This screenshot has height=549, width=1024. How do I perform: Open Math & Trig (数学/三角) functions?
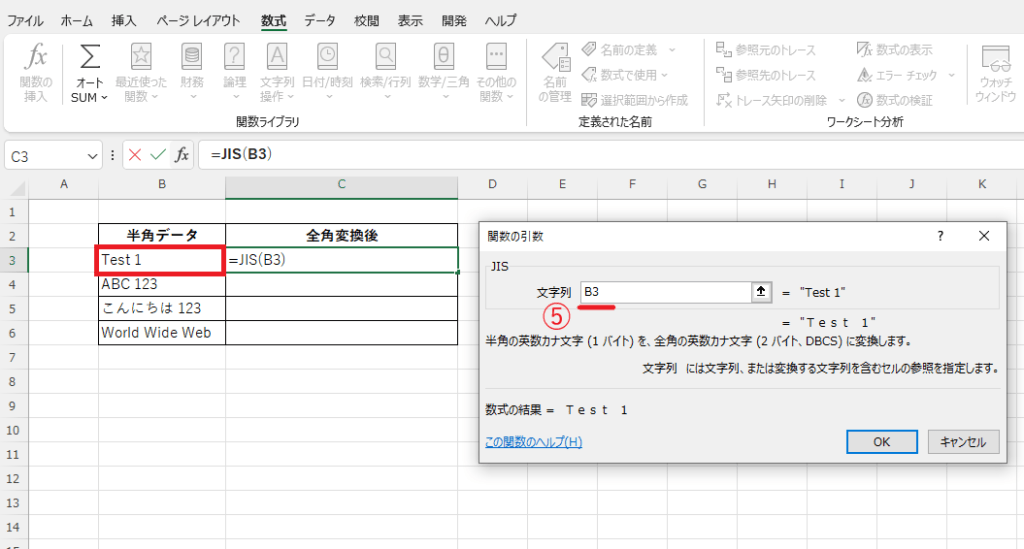coord(444,72)
